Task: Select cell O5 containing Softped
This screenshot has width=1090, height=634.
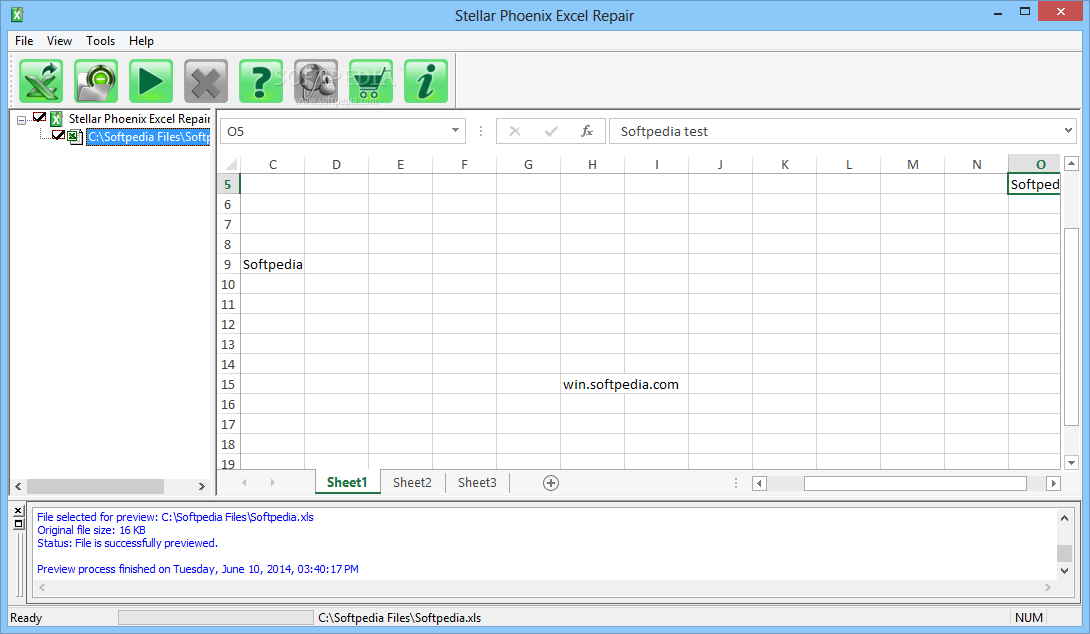Action: coord(1034,184)
